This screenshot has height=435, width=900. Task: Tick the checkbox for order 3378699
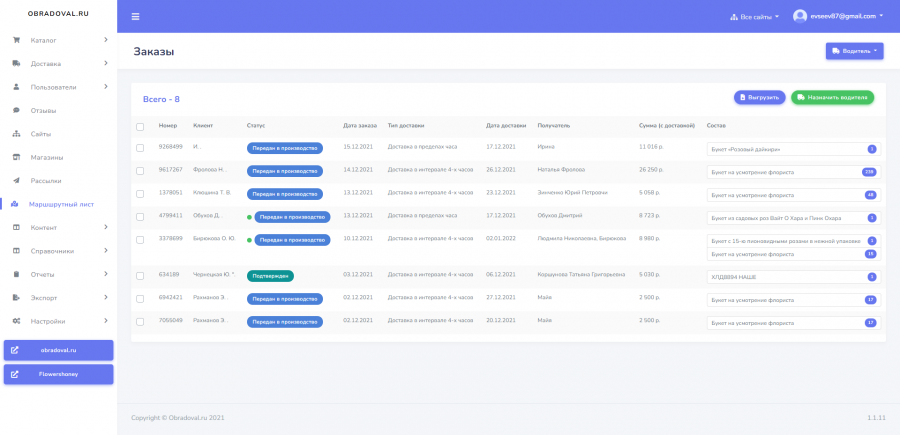click(x=140, y=240)
